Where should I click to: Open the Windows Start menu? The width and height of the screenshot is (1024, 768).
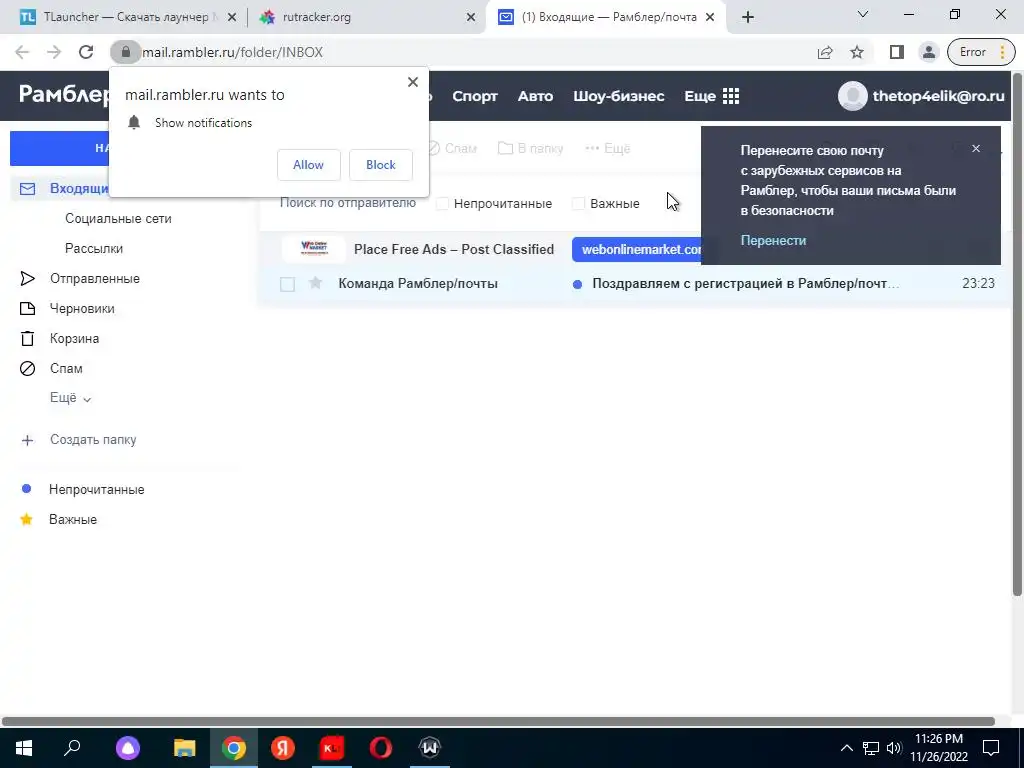[24, 748]
